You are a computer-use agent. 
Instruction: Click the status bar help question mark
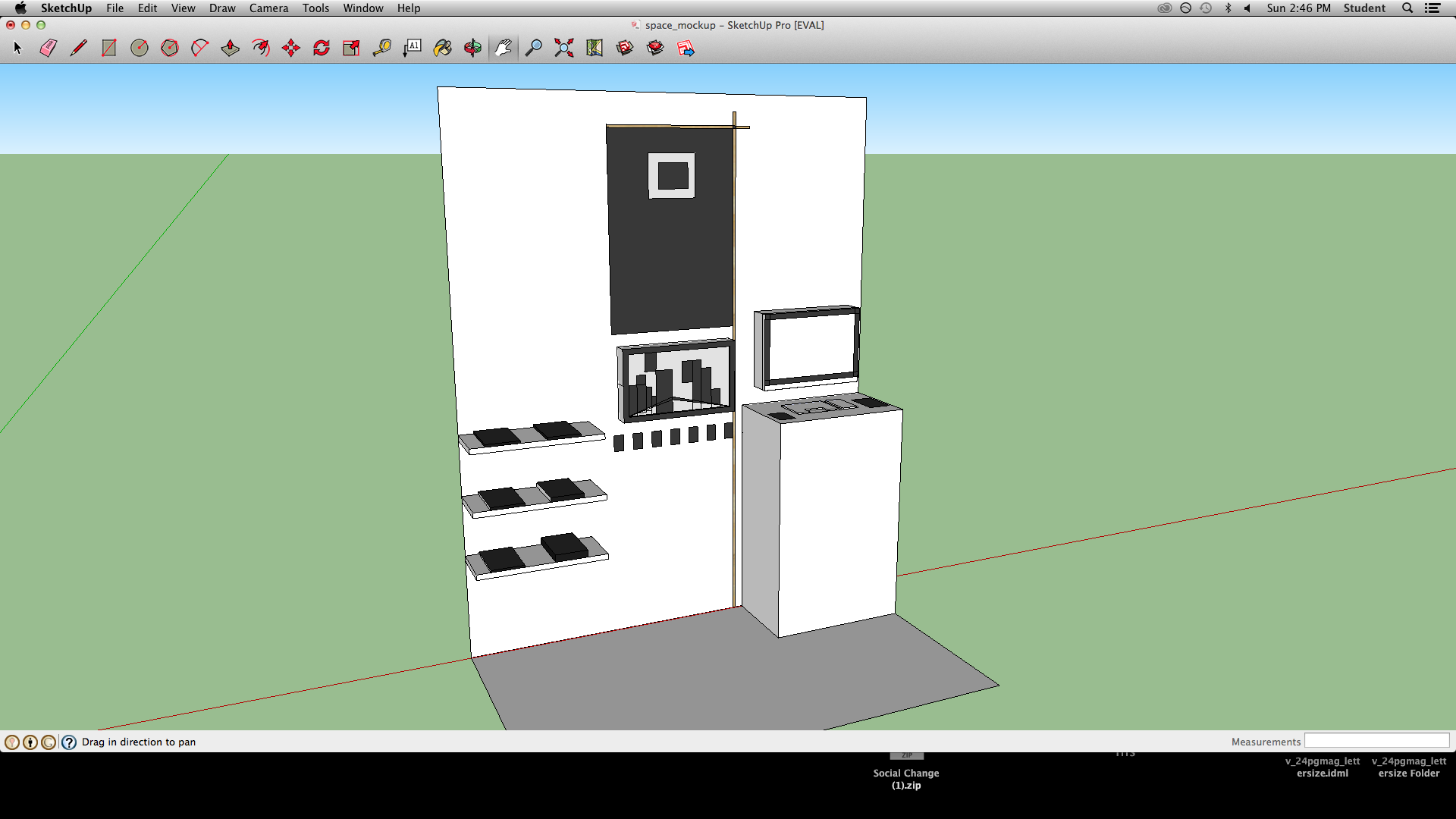tap(69, 742)
